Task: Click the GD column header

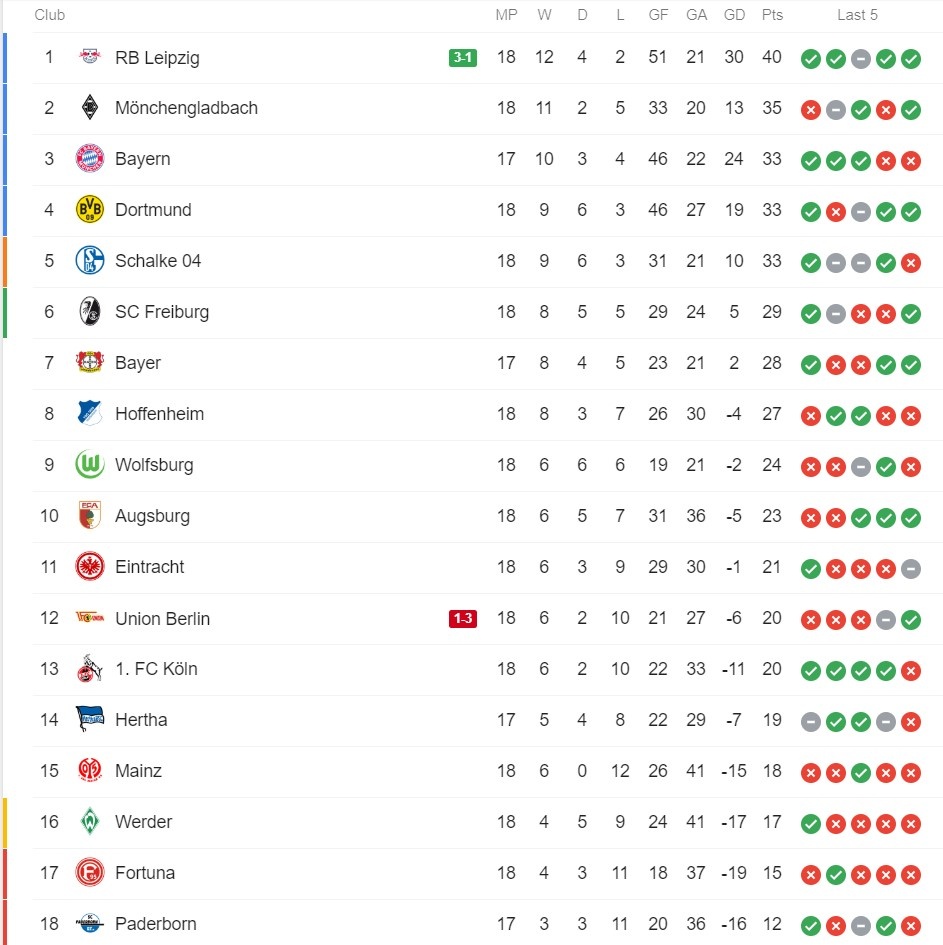Action: [x=734, y=15]
